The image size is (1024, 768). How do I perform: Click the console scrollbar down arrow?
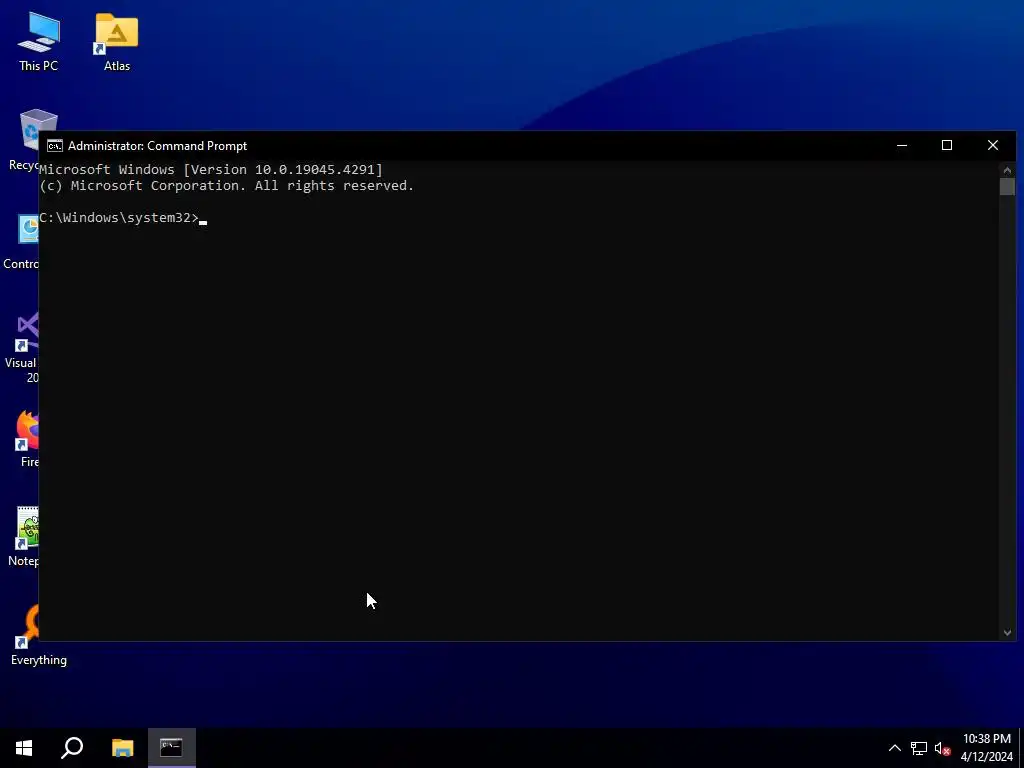point(1007,632)
